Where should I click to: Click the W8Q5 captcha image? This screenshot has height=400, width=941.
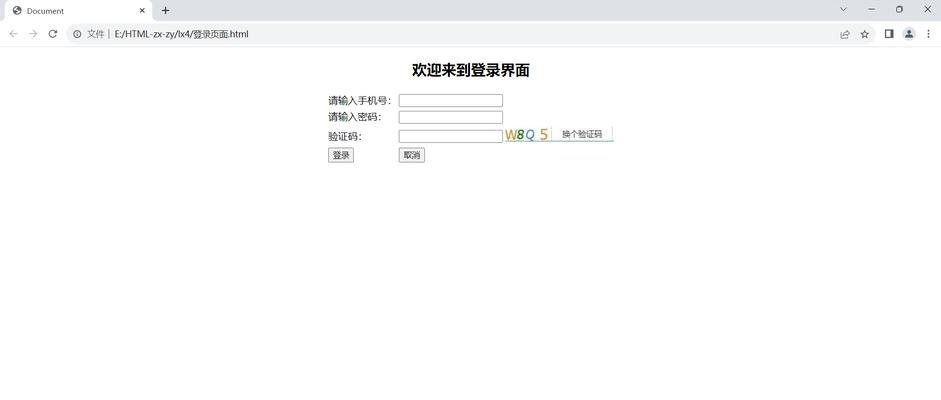[x=527, y=135]
